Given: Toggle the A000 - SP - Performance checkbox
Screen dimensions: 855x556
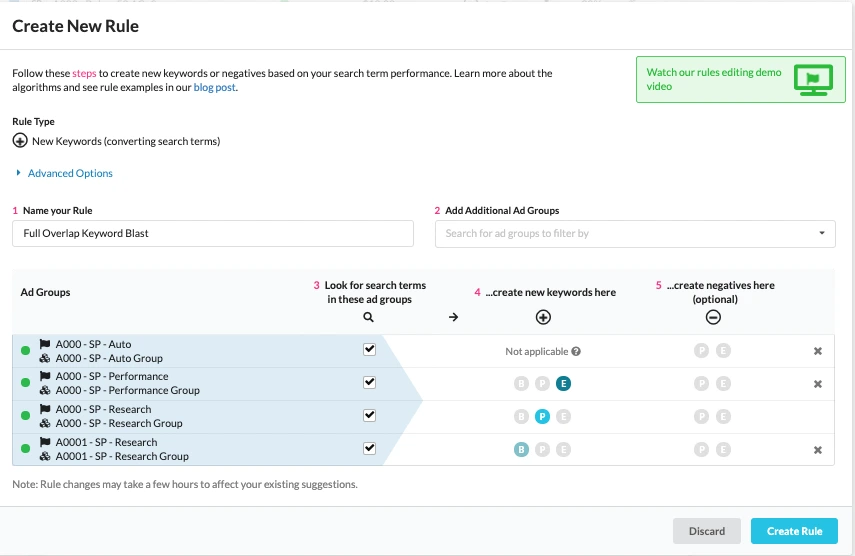Looking at the screenshot, I should [x=369, y=383].
